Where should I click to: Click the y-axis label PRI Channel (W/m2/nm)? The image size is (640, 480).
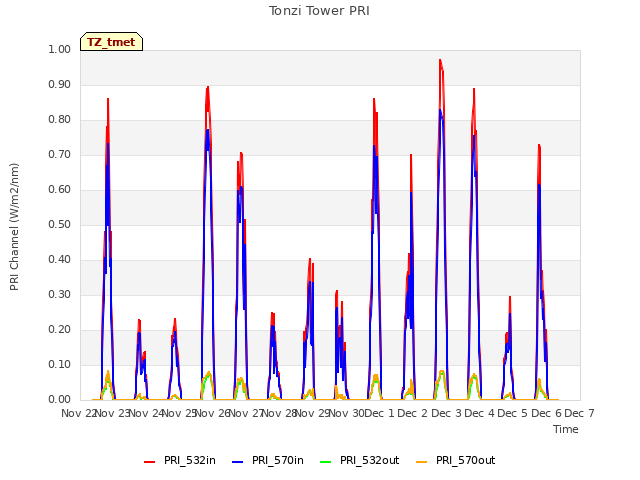pos(14,227)
